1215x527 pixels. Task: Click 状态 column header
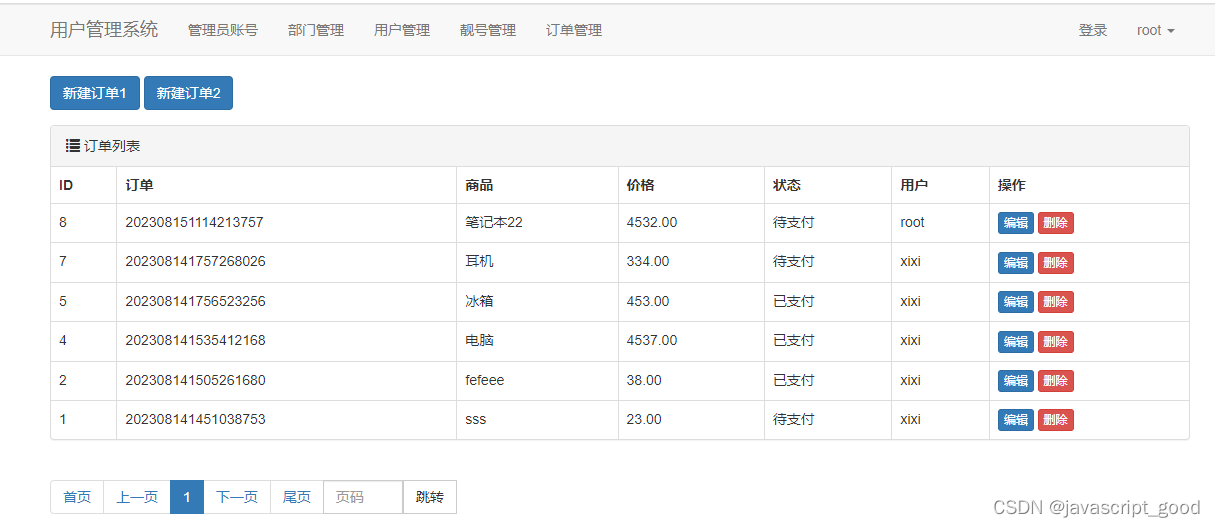787,185
